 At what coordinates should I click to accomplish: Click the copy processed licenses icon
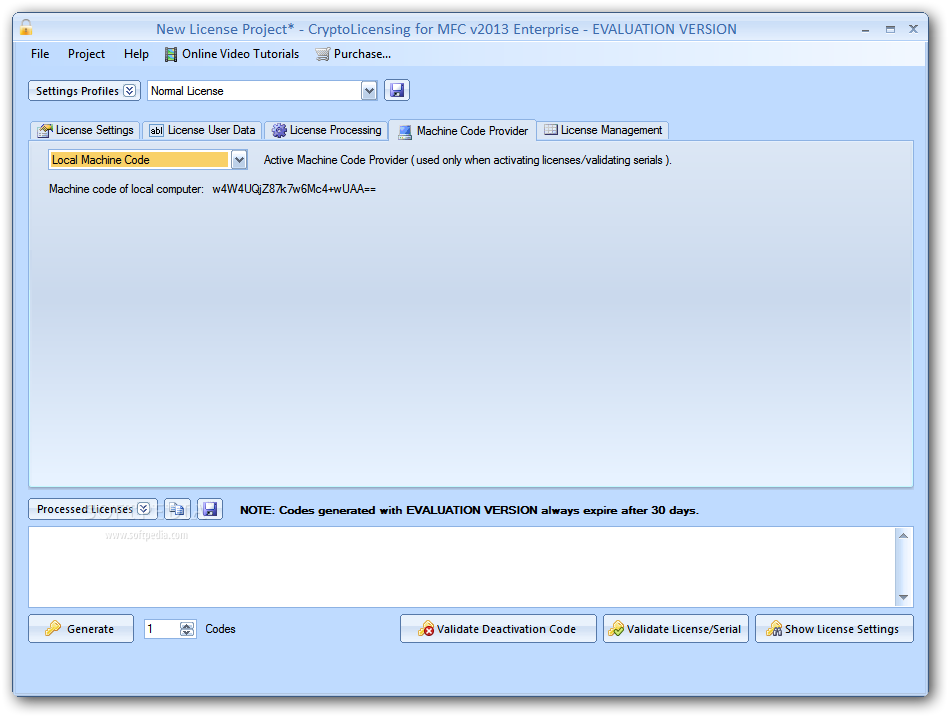pyautogui.click(x=177, y=509)
